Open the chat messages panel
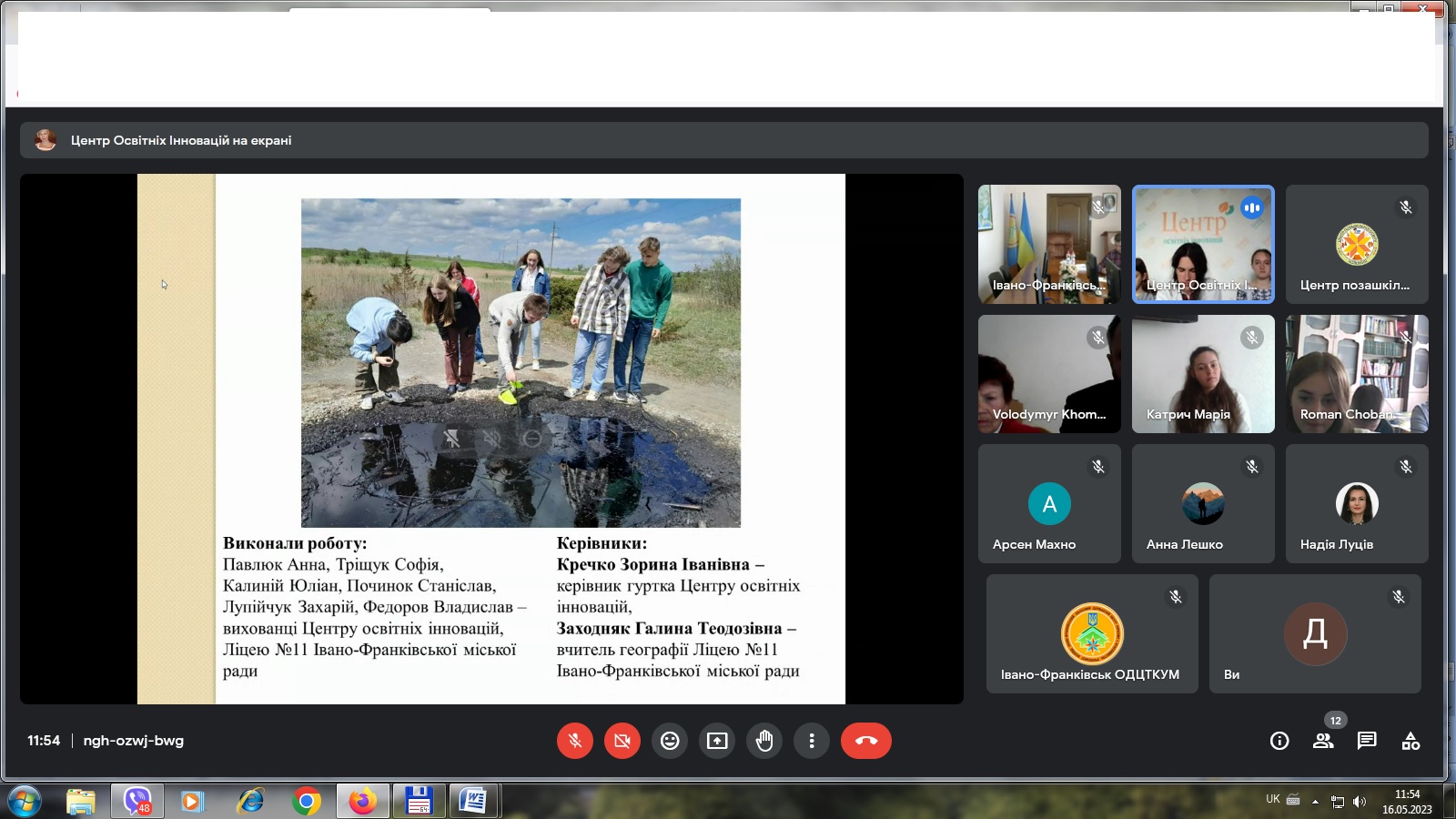Viewport: 1456px width, 819px height. tap(1367, 741)
